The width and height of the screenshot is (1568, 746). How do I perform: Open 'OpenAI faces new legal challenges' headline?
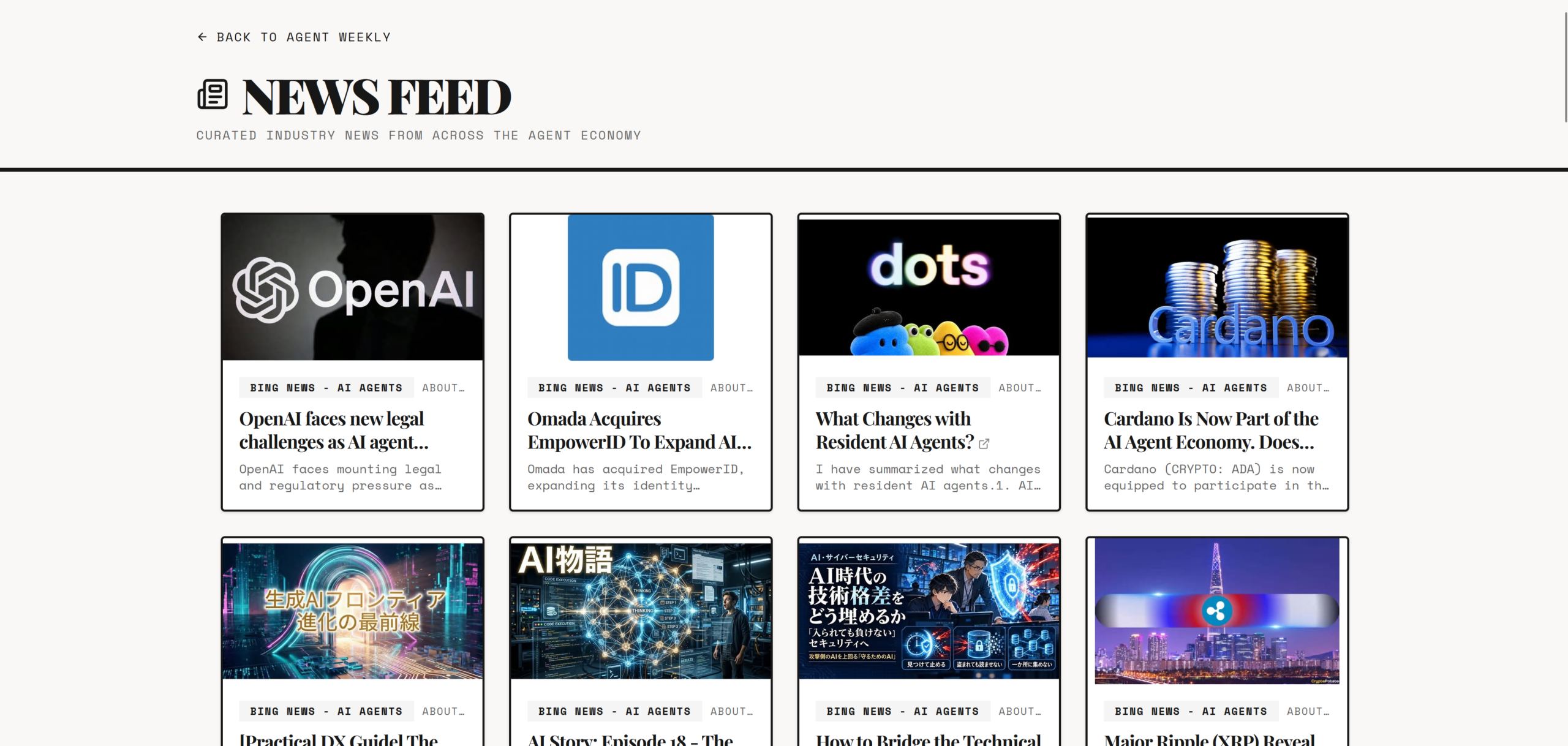[x=334, y=430]
